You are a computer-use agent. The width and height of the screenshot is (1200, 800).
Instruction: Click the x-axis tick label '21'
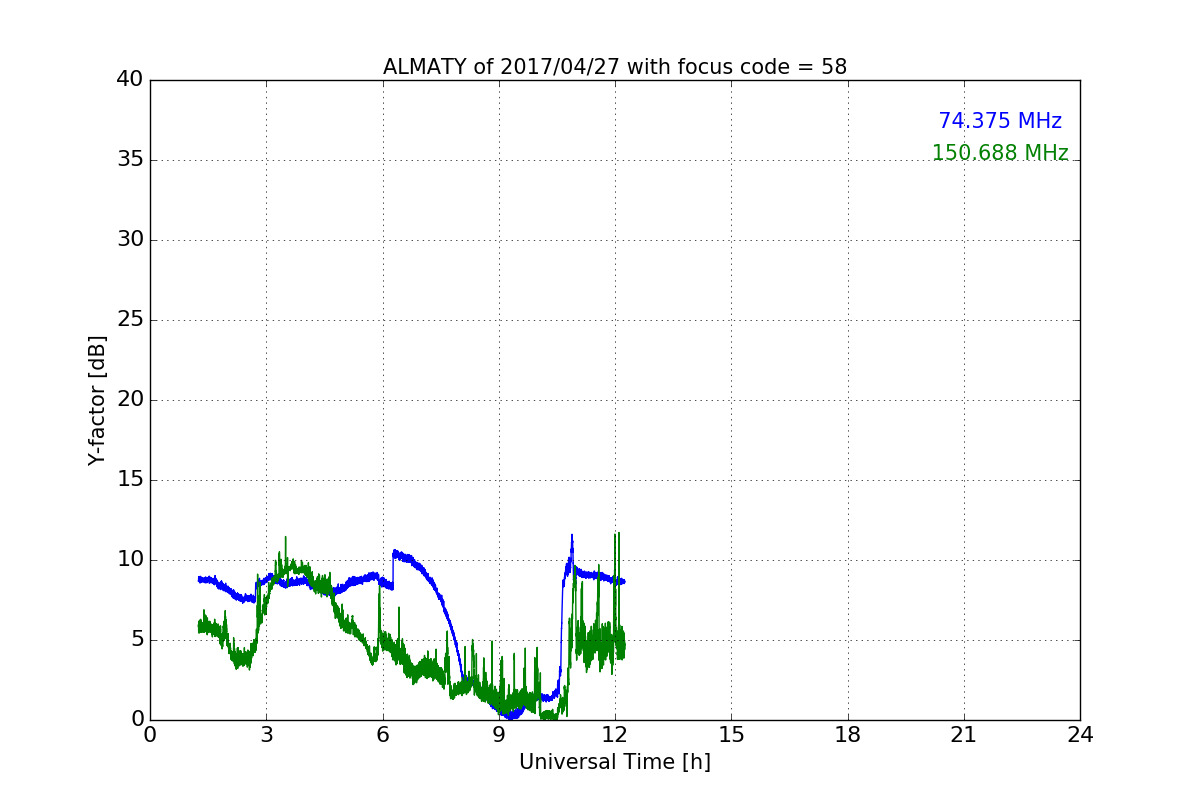tap(964, 735)
